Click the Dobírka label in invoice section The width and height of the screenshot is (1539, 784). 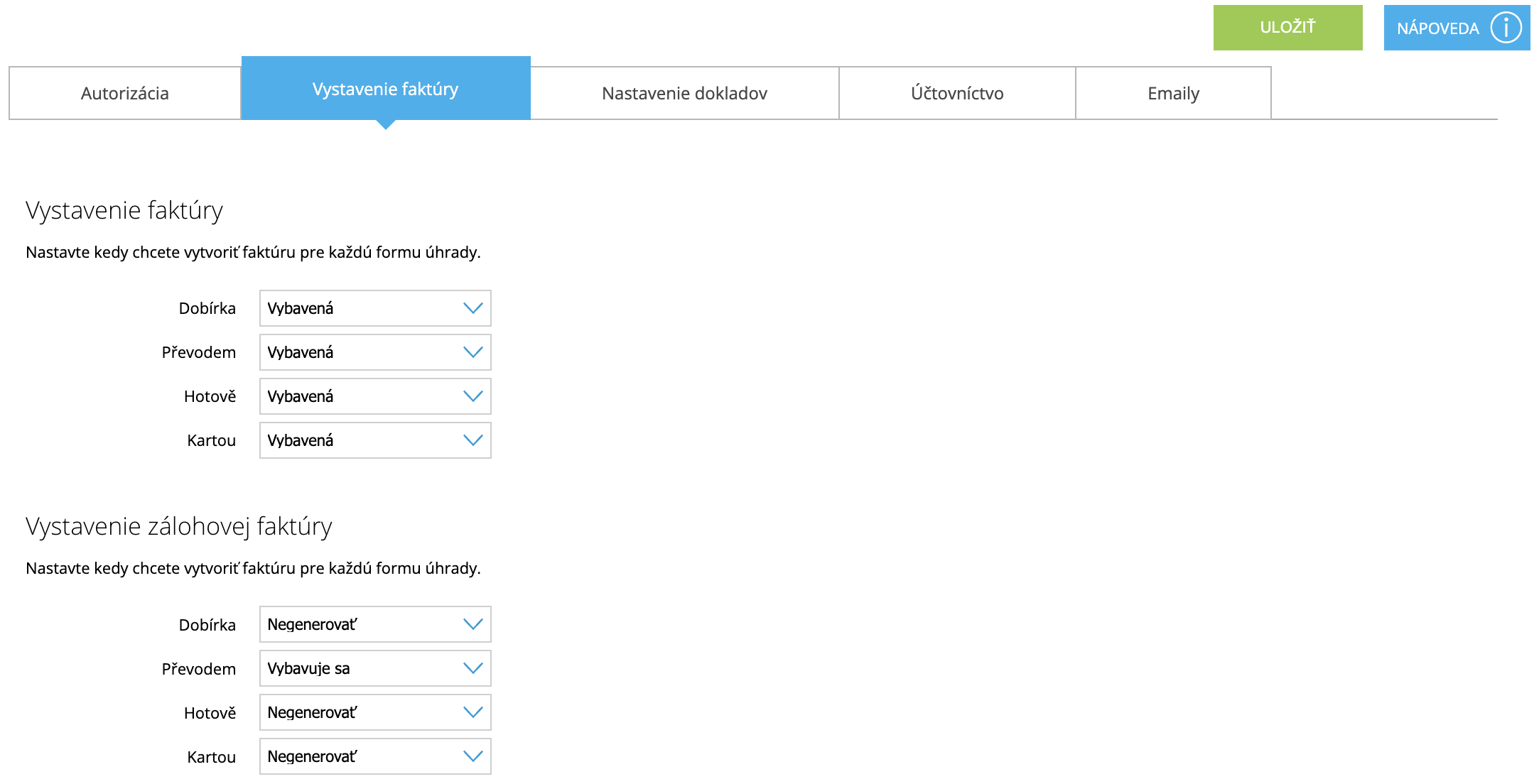tap(207, 308)
